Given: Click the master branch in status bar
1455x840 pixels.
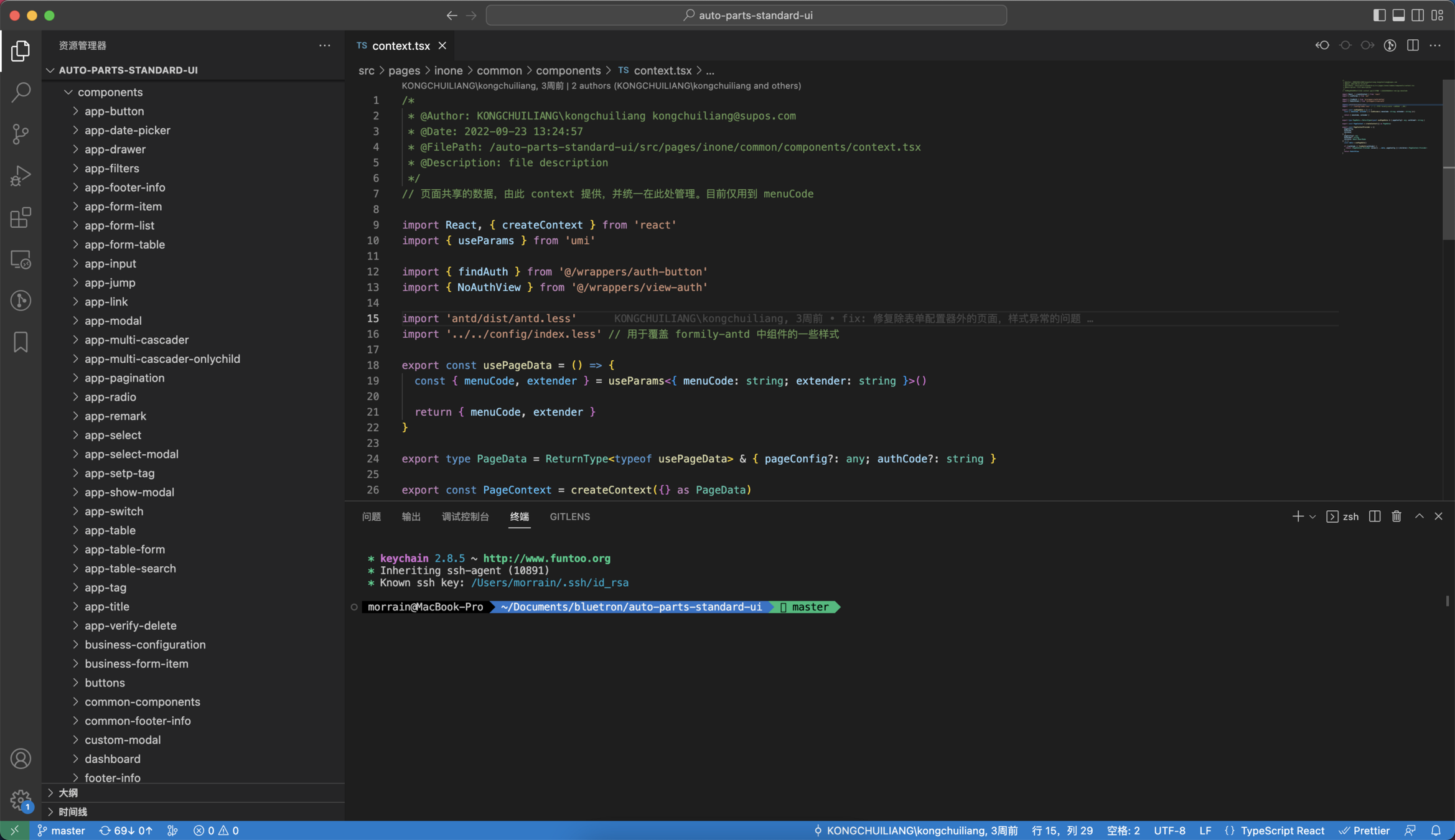Looking at the screenshot, I should pos(62,831).
